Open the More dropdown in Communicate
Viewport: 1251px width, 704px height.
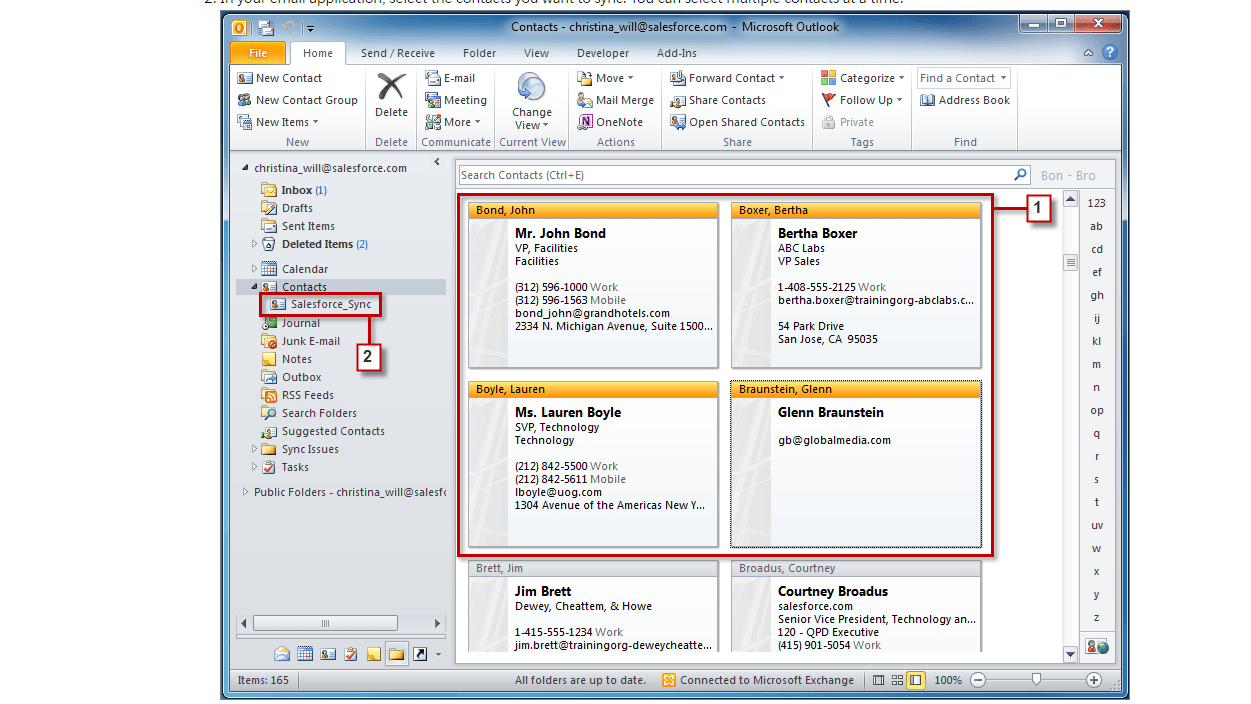453,122
